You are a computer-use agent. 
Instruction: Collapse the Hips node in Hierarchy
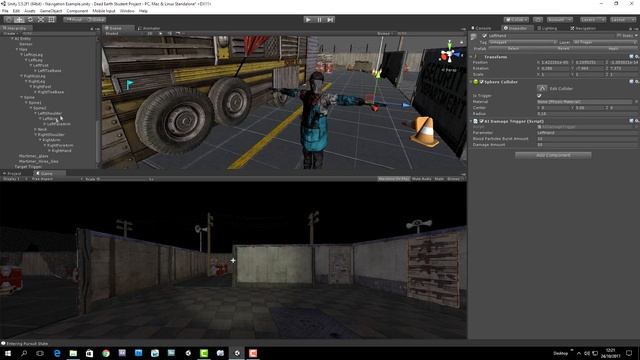[x=17, y=49]
